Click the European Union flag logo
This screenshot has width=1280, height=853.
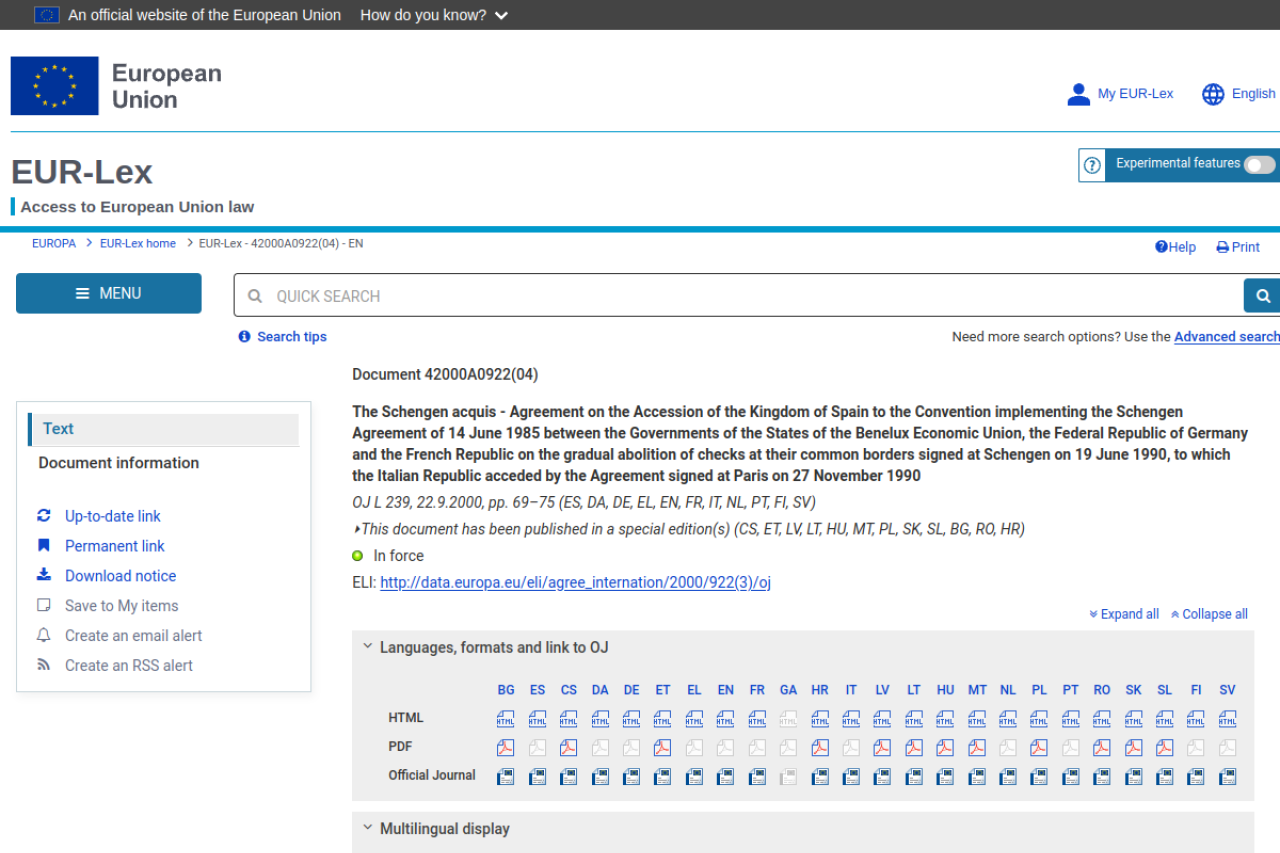tap(55, 86)
